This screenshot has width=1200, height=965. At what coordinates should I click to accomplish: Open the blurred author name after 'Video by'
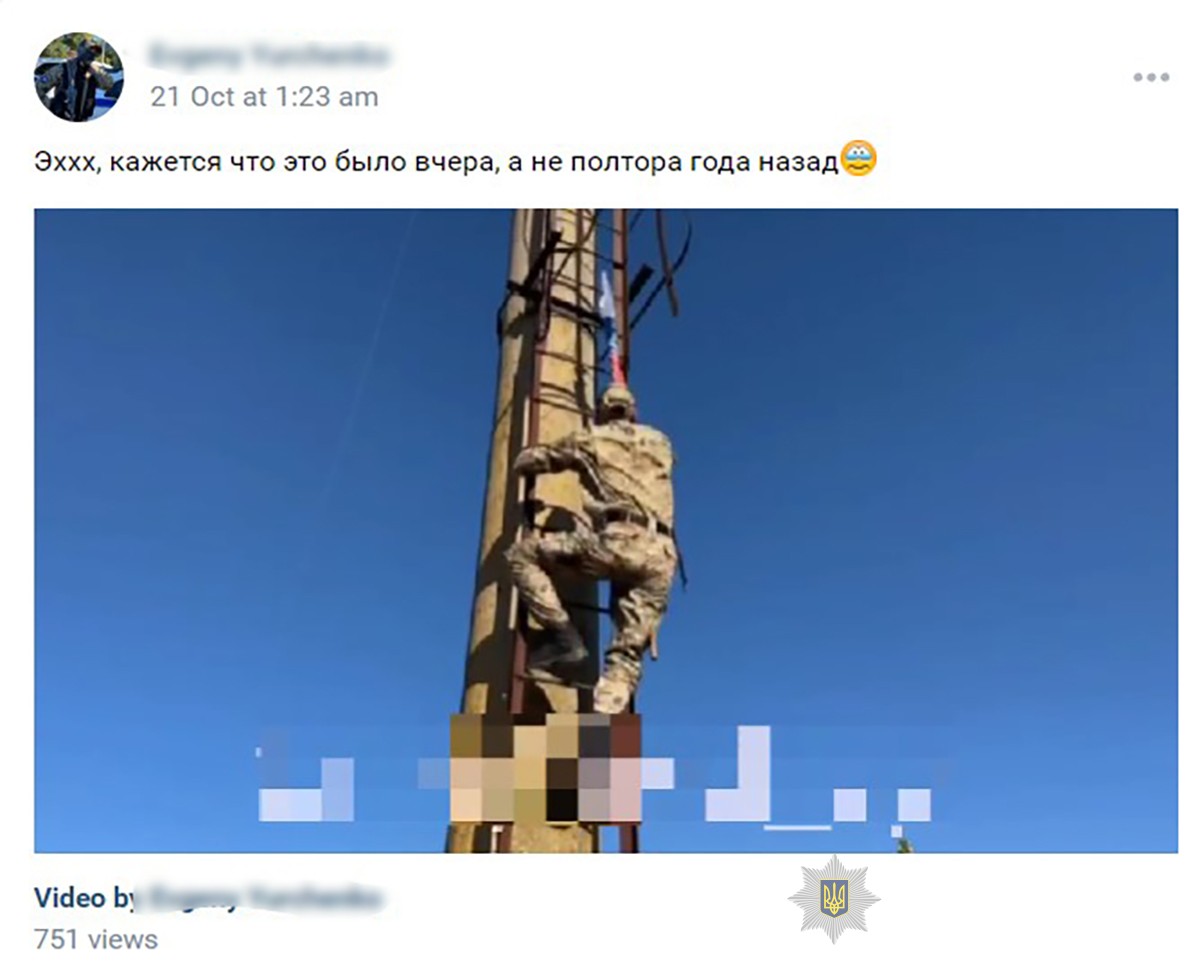[260, 898]
